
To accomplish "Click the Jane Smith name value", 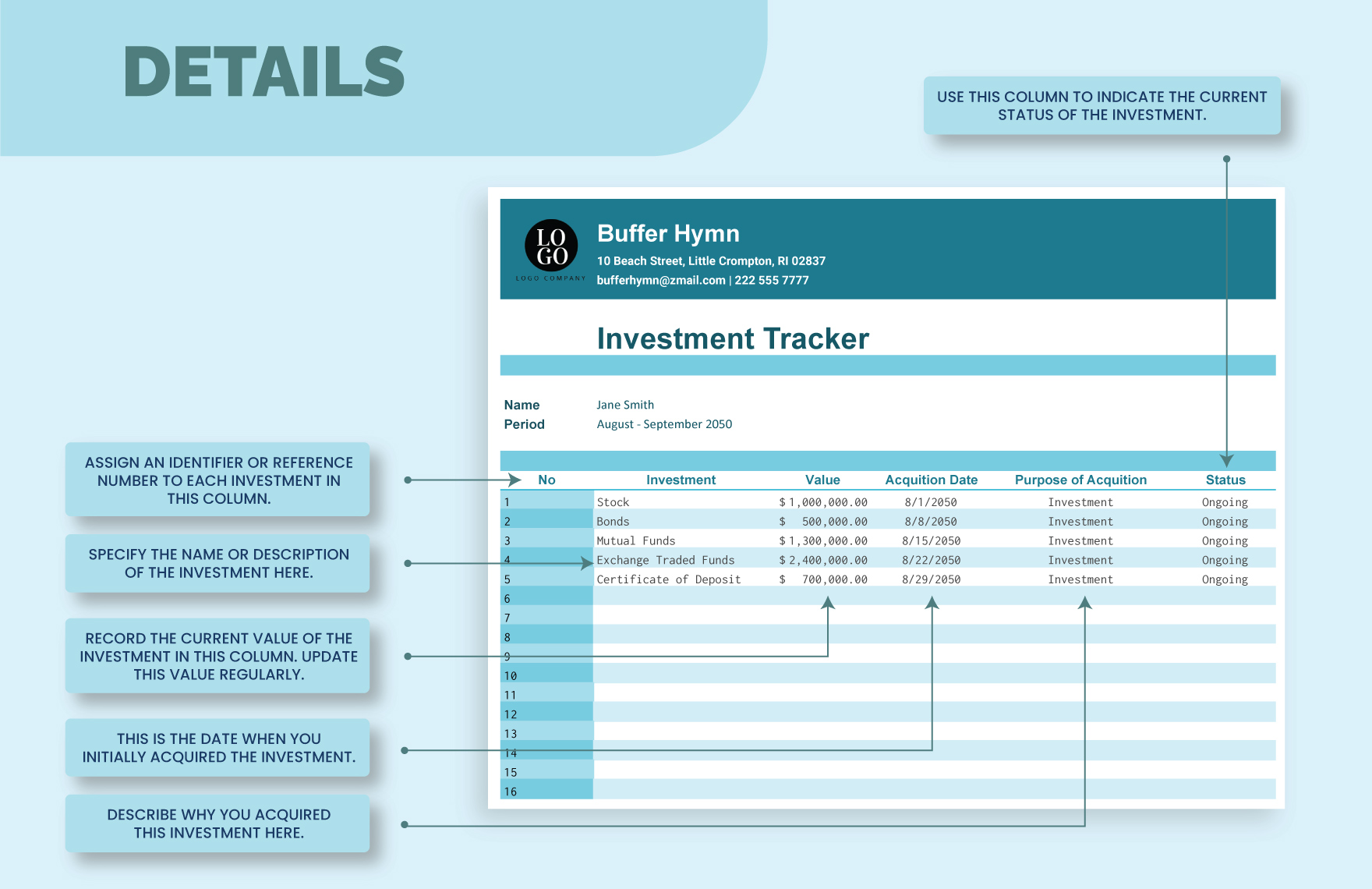I will point(625,405).
